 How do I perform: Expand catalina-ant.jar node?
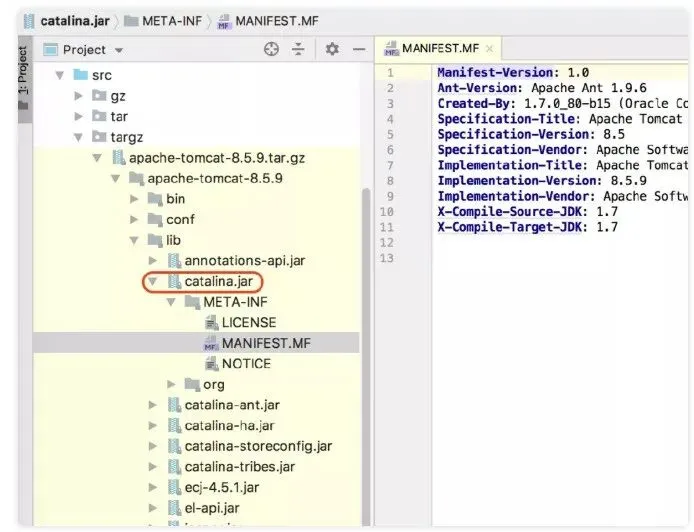pyautogui.click(x=153, y=405)
